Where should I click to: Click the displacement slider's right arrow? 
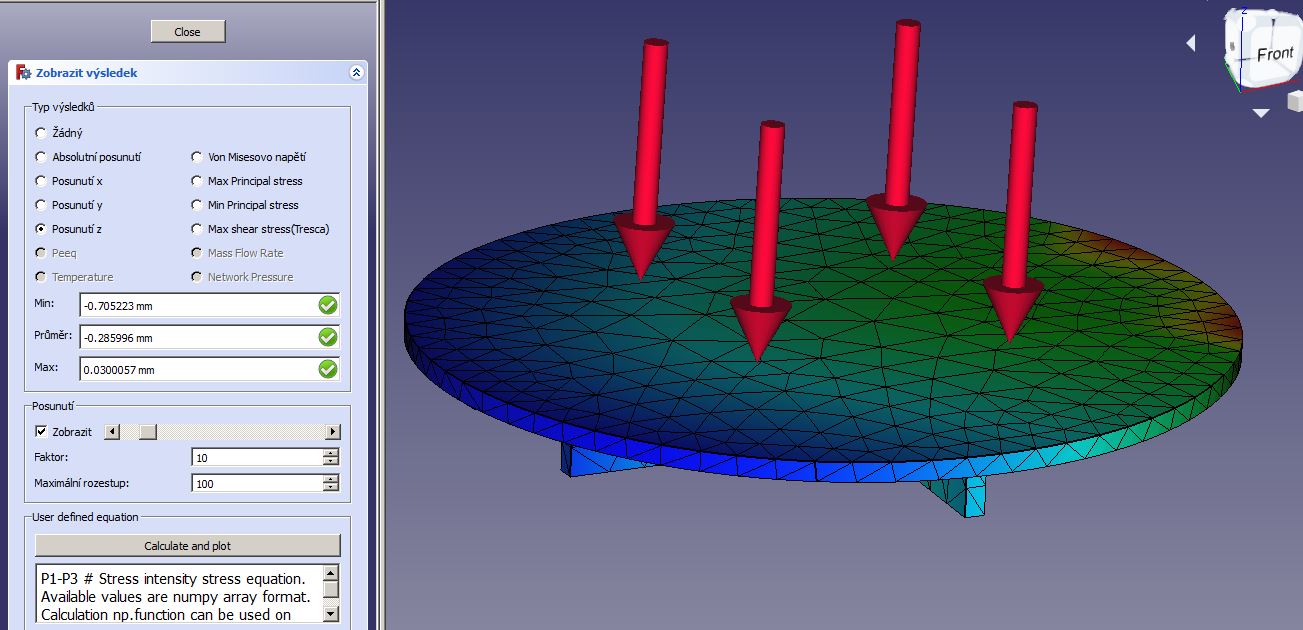[332, 432]
